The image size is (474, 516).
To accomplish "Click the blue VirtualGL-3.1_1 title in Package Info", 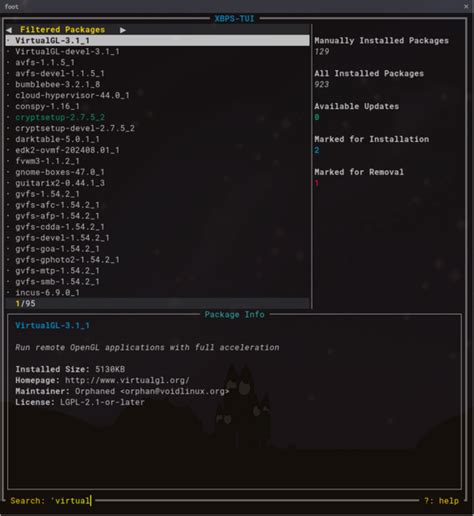I will tap(52, 325).
